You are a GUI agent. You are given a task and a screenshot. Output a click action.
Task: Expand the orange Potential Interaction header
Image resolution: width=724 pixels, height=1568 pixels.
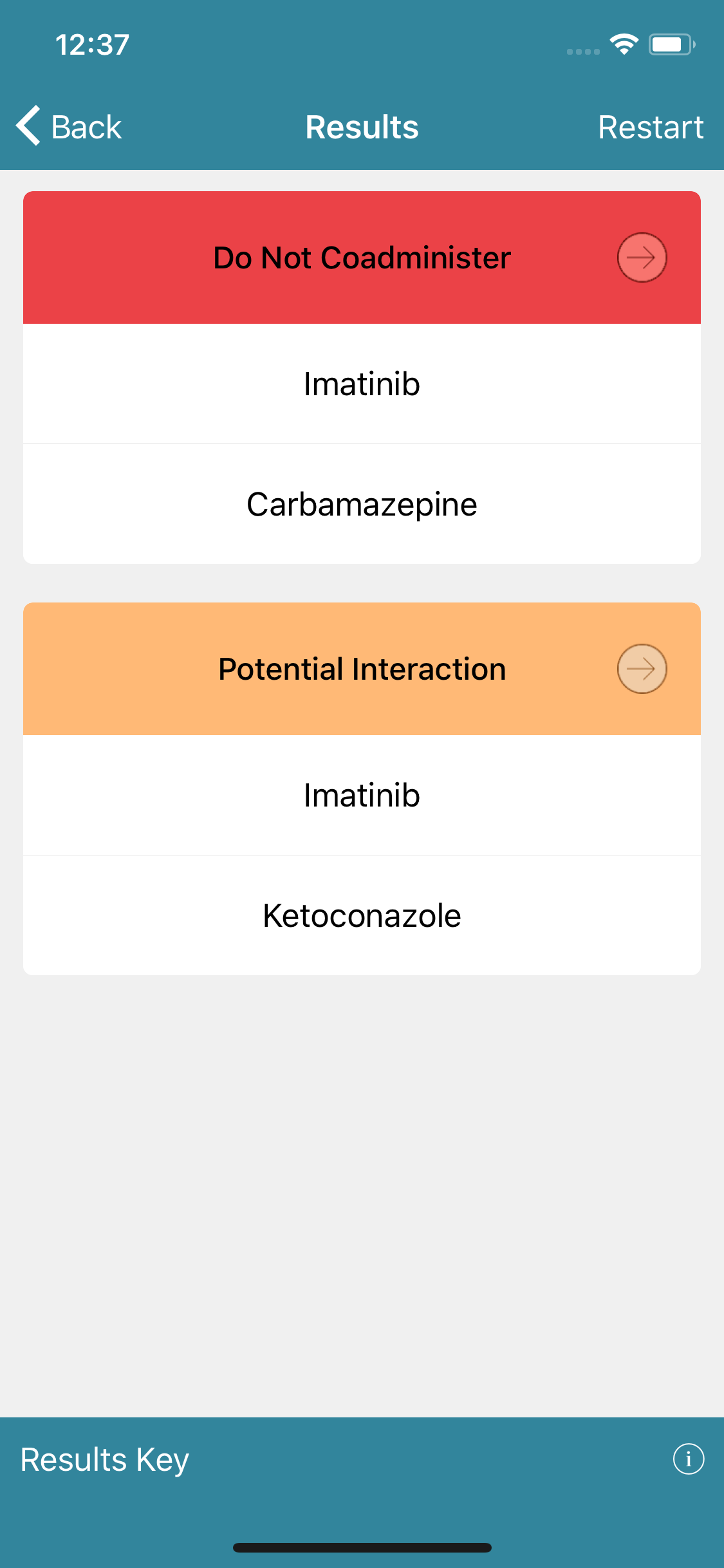(362, 669)
